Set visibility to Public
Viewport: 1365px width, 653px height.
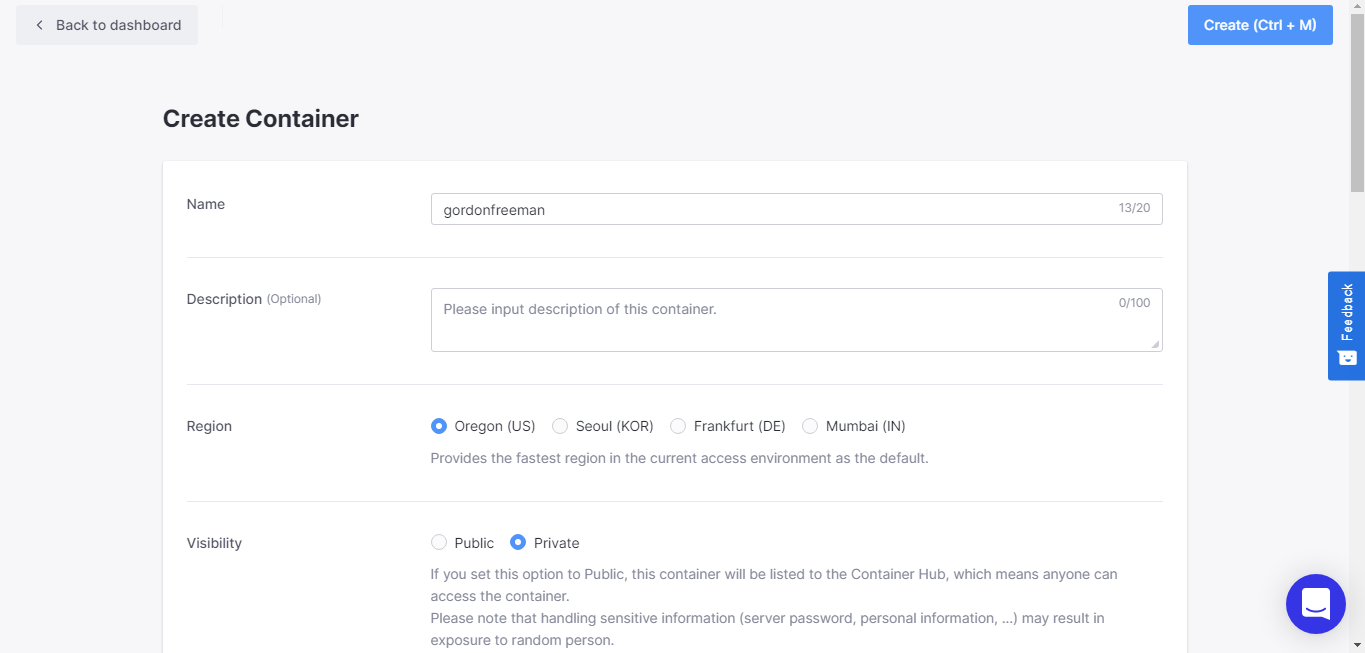(439, 543)
